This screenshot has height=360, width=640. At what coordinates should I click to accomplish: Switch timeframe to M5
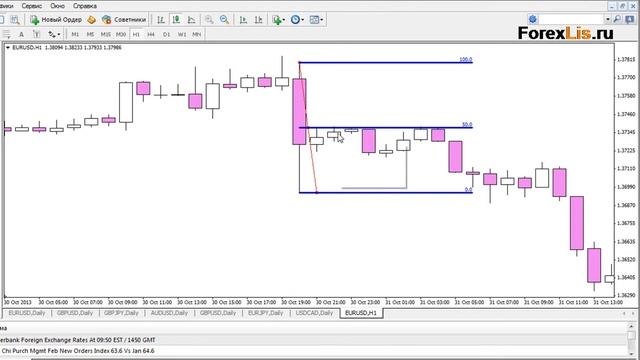90,35
